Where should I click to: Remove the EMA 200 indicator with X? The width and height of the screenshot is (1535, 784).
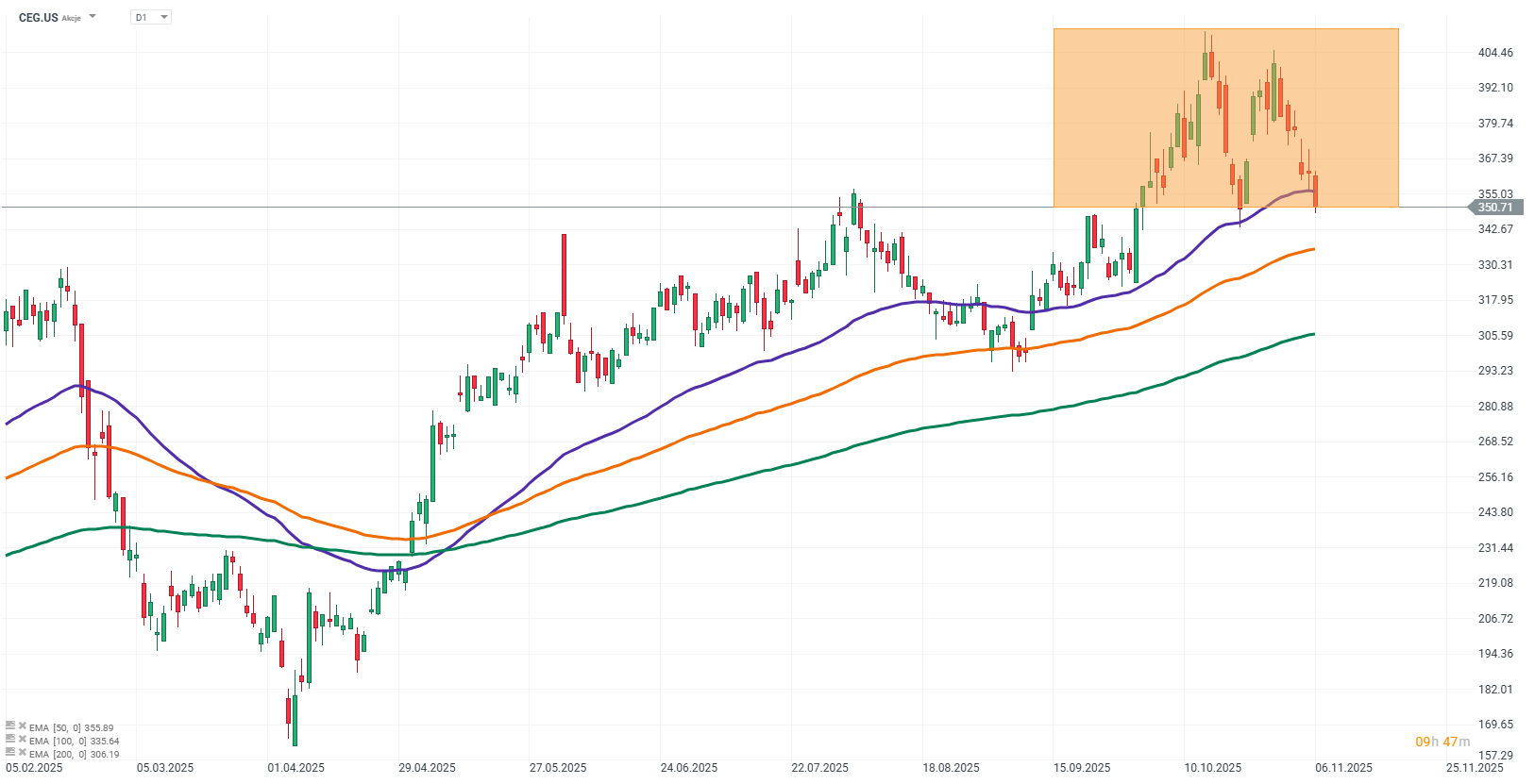coord(22,753)
